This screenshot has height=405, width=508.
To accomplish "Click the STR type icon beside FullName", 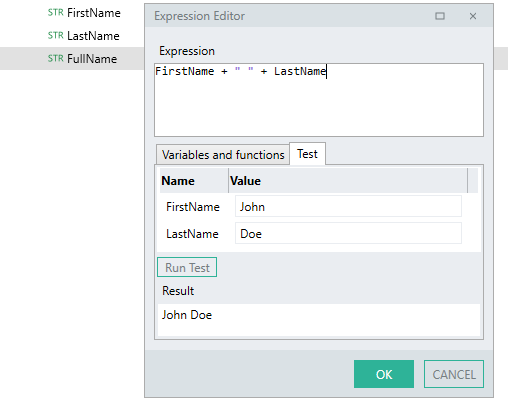I will click(x=55, y=58).
